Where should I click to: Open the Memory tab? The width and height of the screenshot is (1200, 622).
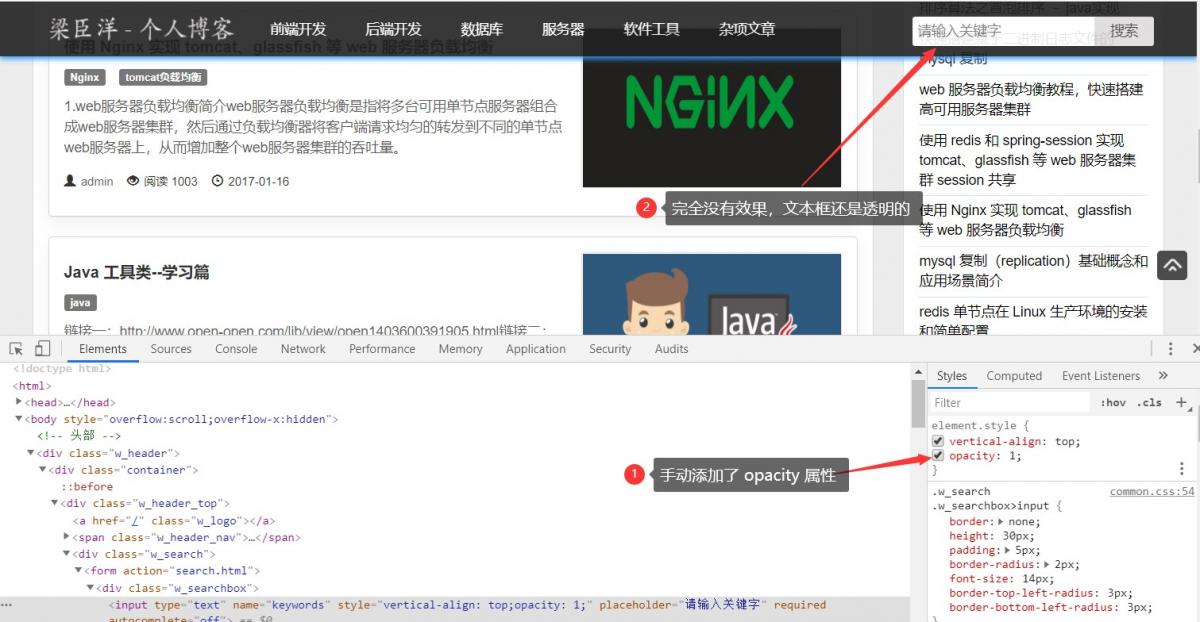tap(460, 349)
